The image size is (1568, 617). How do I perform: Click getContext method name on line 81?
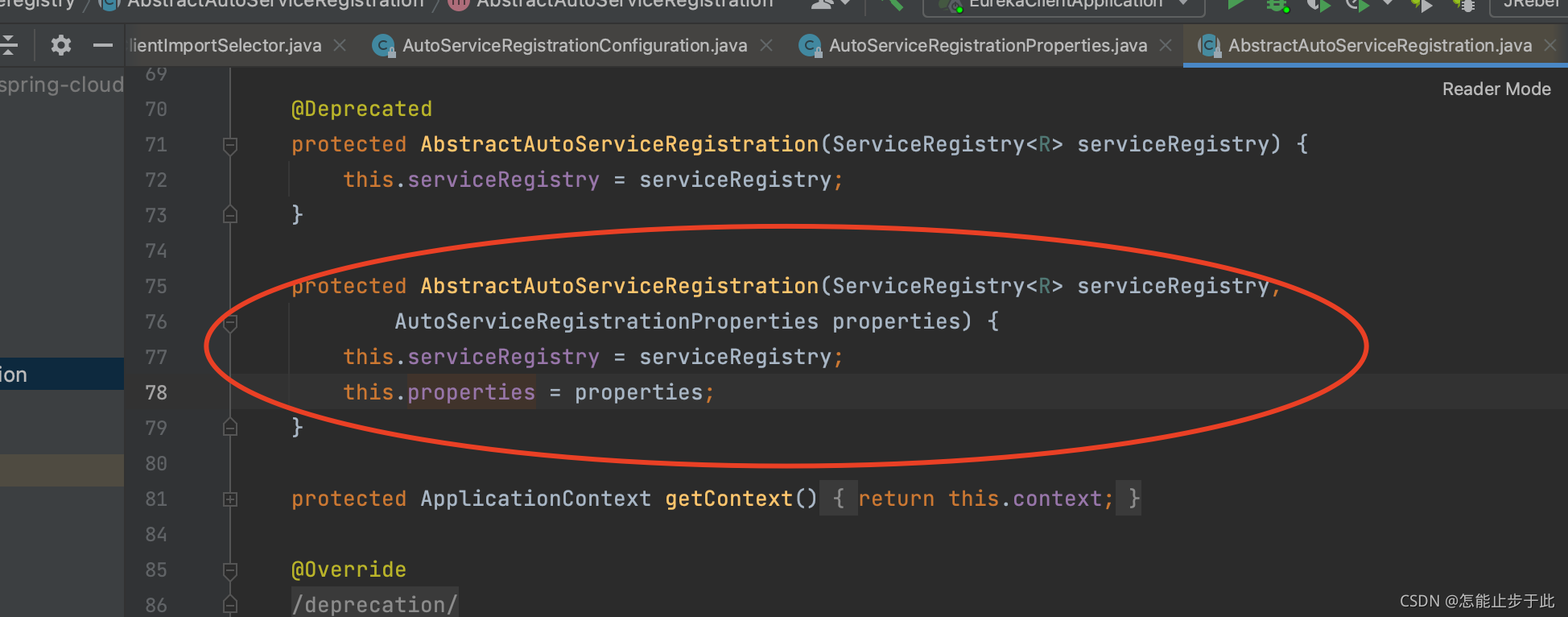pyautogui.click(x=728, y=499)
